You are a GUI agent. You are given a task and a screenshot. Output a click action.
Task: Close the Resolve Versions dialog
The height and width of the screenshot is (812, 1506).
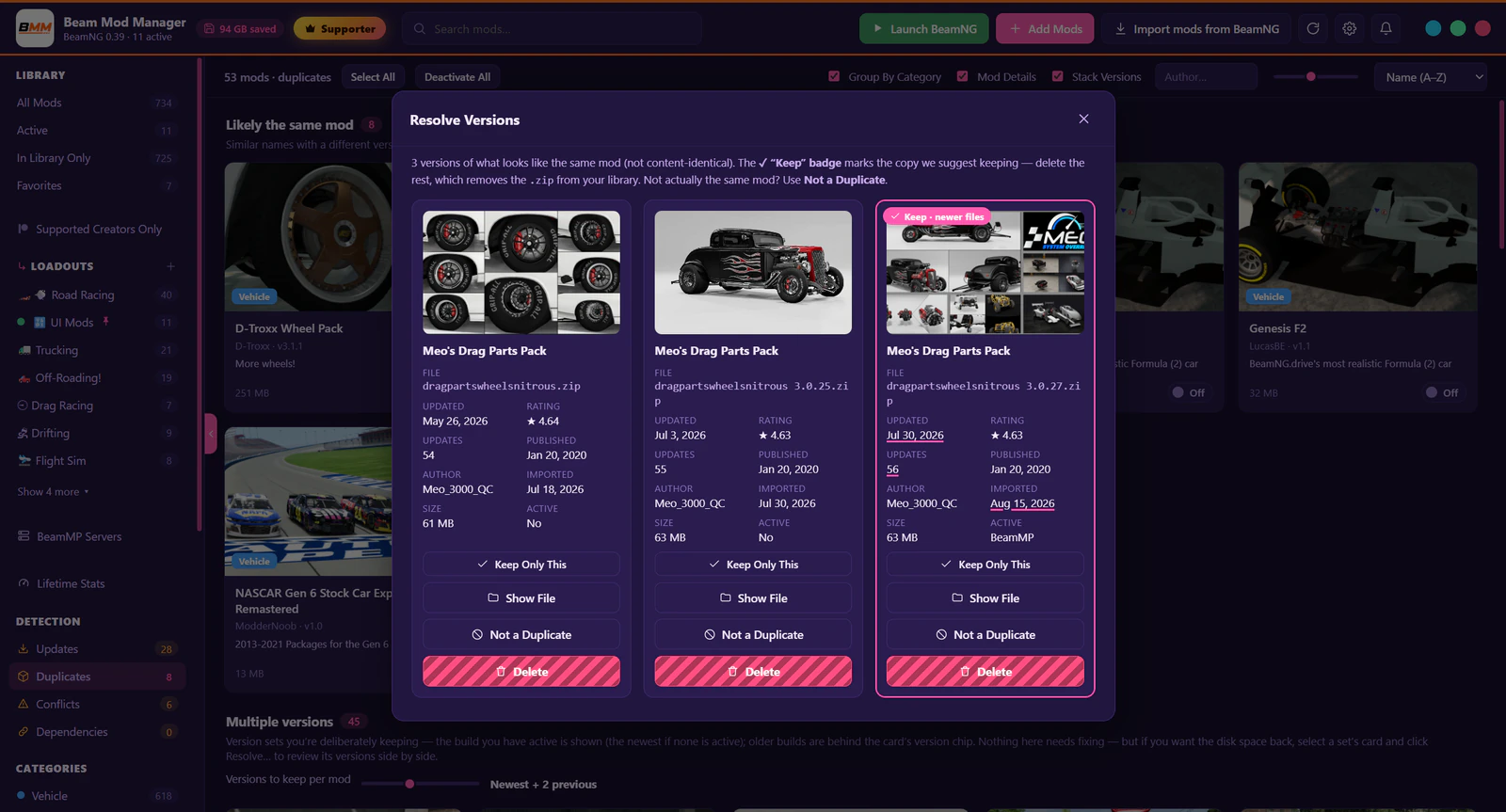click(x=1083, y=119)
